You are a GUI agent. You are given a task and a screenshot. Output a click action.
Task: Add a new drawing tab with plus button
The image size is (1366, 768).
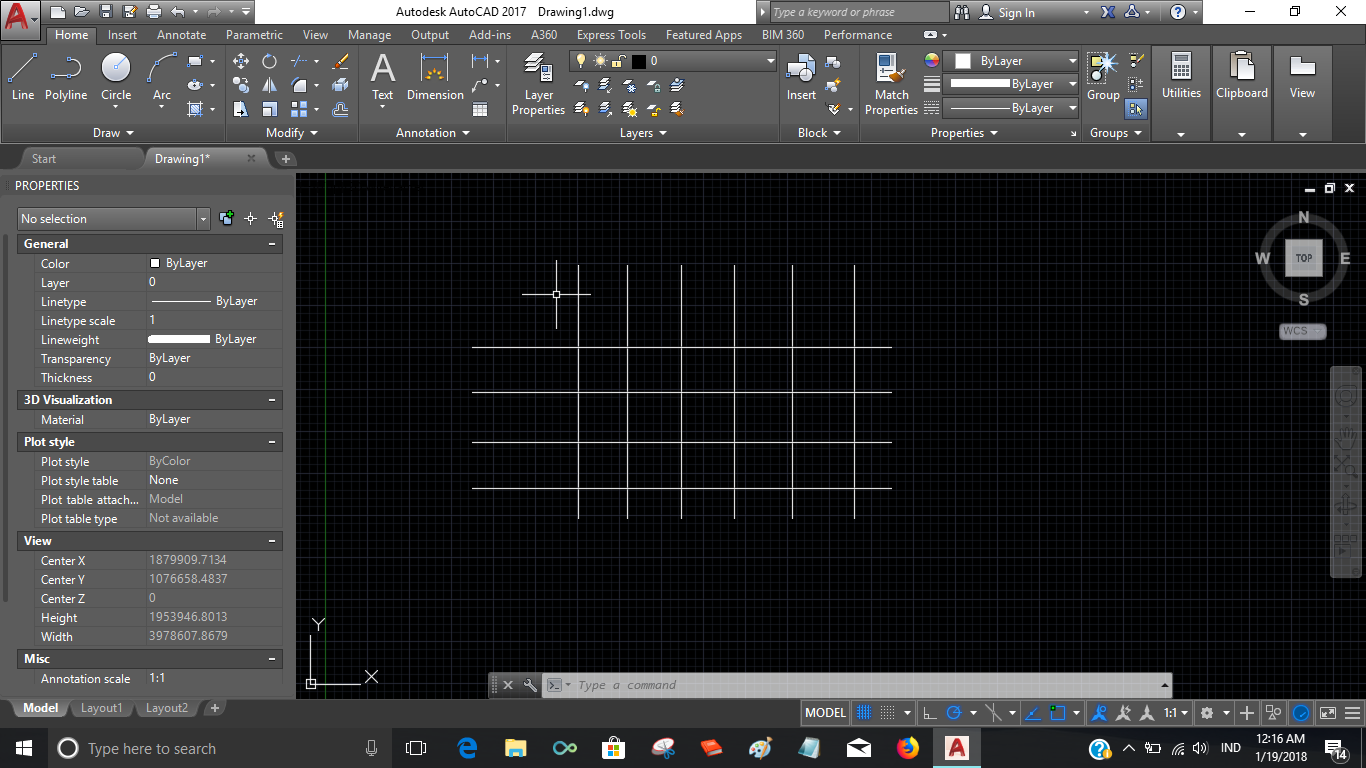tap(285, 159)
